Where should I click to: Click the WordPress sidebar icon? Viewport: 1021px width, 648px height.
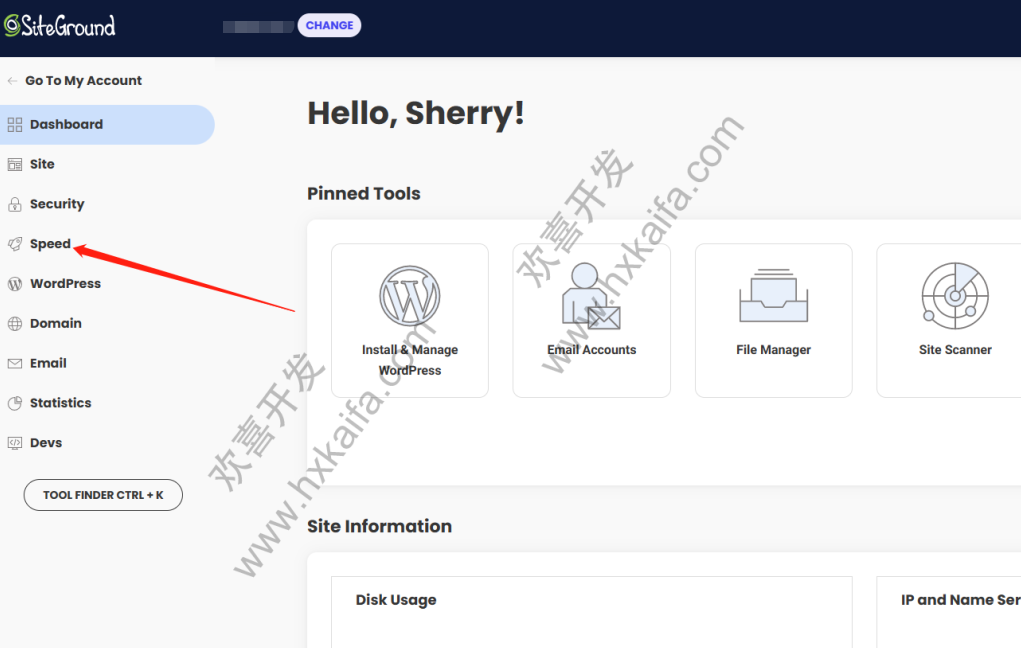pos(14,284)
